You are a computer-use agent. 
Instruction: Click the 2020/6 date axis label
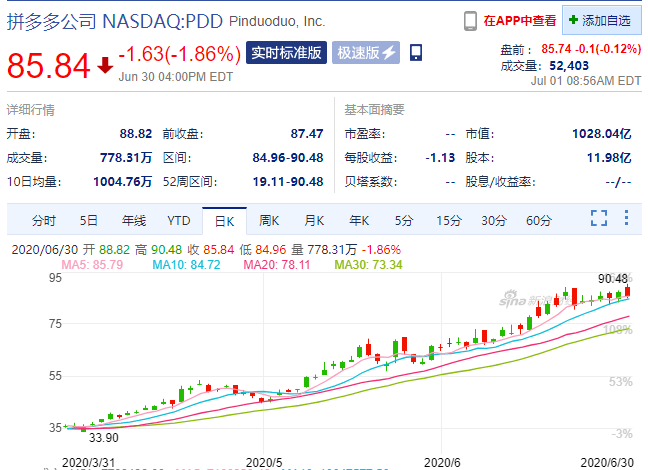pos(442,463)
